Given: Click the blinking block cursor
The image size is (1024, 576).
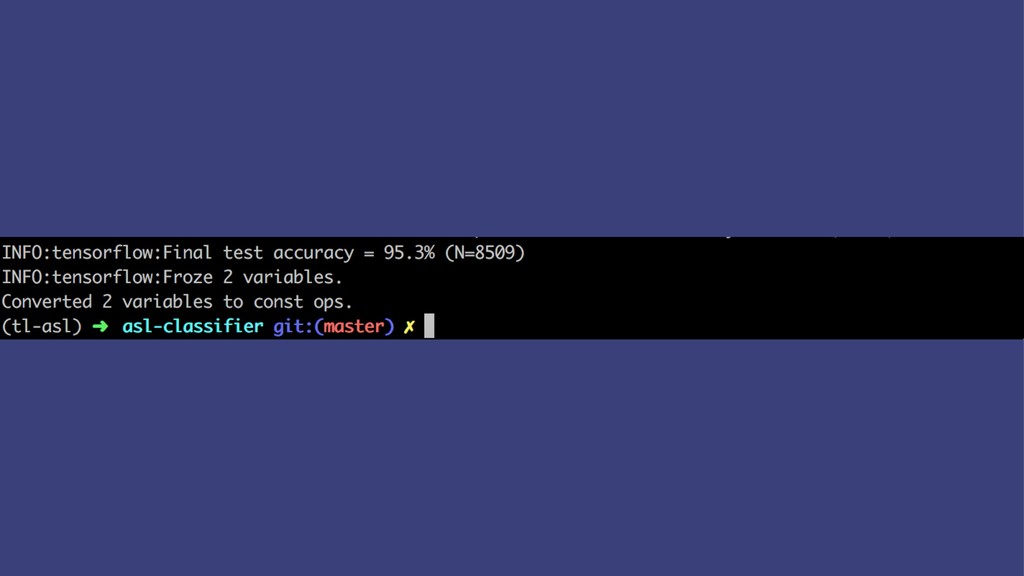Looking at the screenshot, I should pyautogui.click(x=429, y=326).
